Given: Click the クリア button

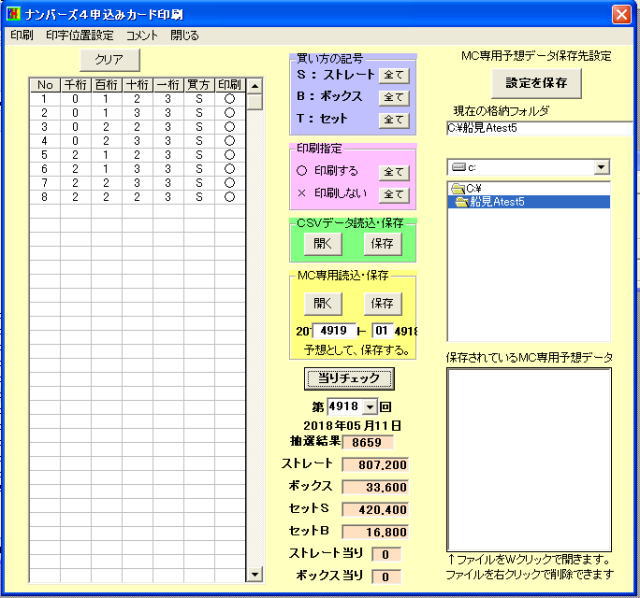Looking at the screenshot, I should [108, 60].
